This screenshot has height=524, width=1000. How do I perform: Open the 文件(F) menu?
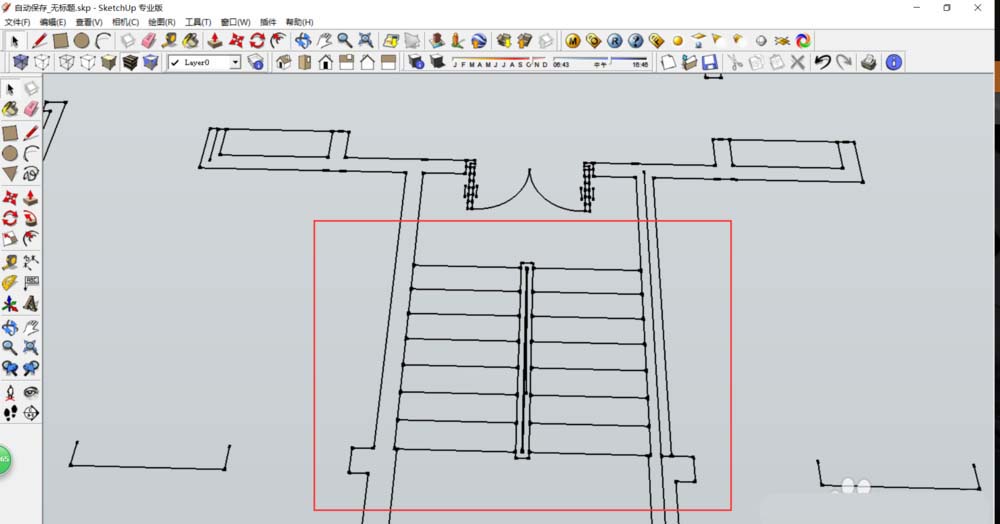point(17,22)
